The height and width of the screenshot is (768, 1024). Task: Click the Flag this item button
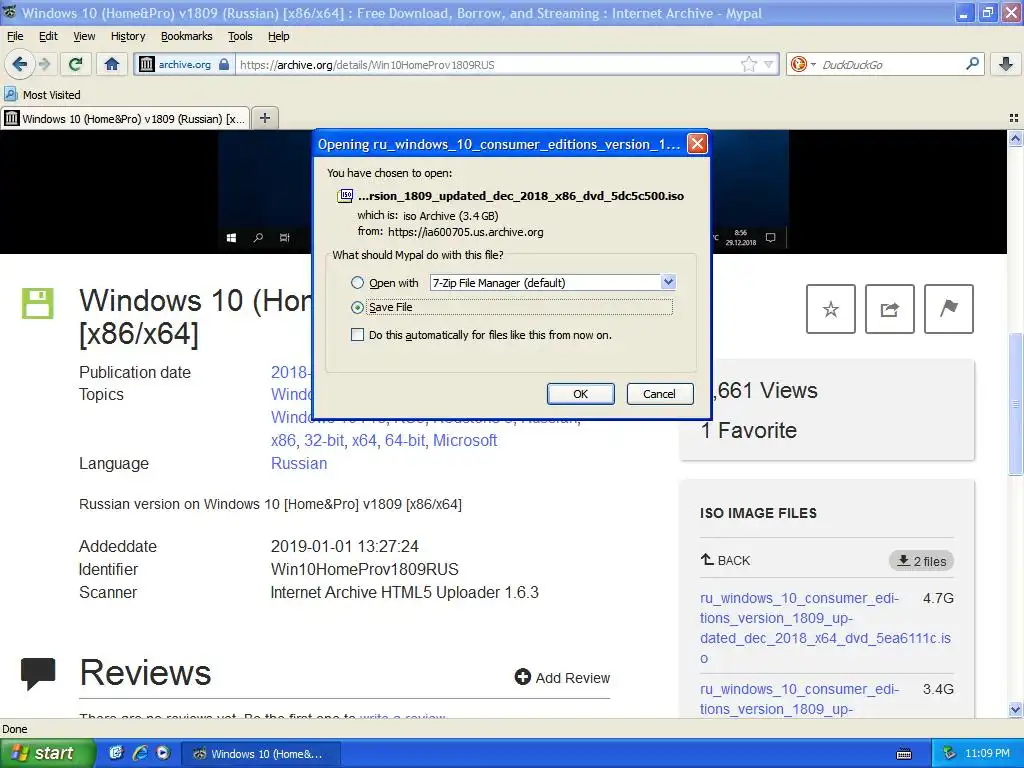coord(949,309)
